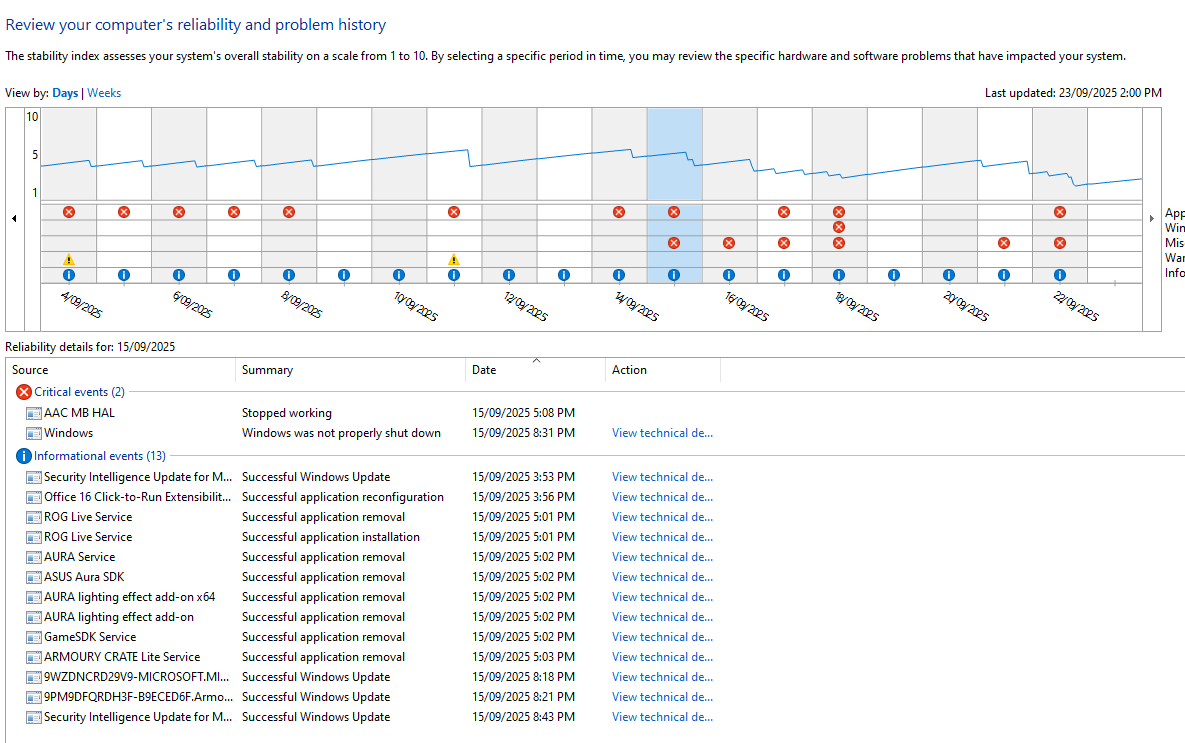Click the GameSDK Service row icon
The width and height of the screenshot is (1185, 743).
[33, 637]
